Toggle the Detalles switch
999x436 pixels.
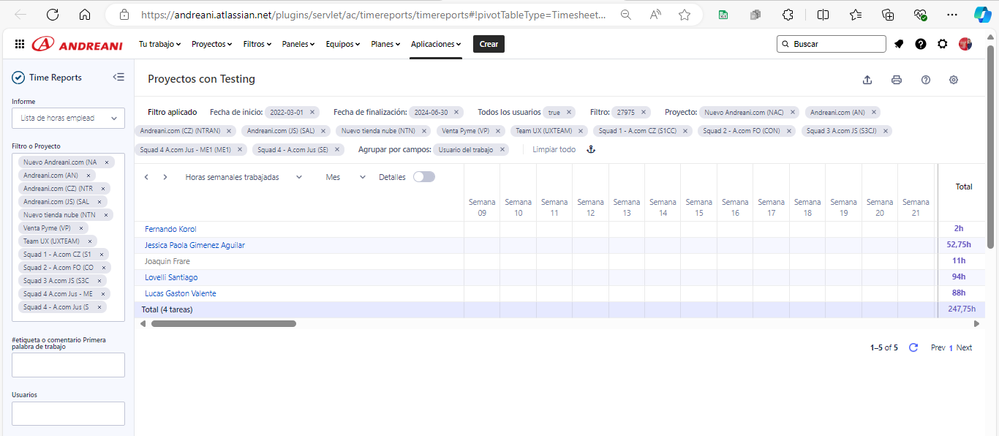point(424,177)
